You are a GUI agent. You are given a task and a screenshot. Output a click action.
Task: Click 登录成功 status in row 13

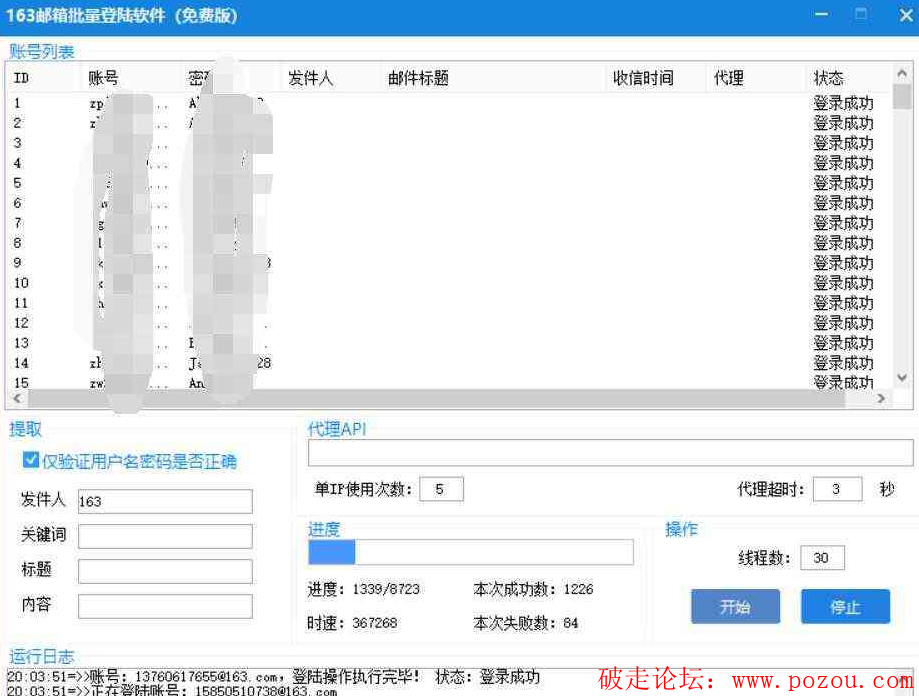tap(843, 343)
